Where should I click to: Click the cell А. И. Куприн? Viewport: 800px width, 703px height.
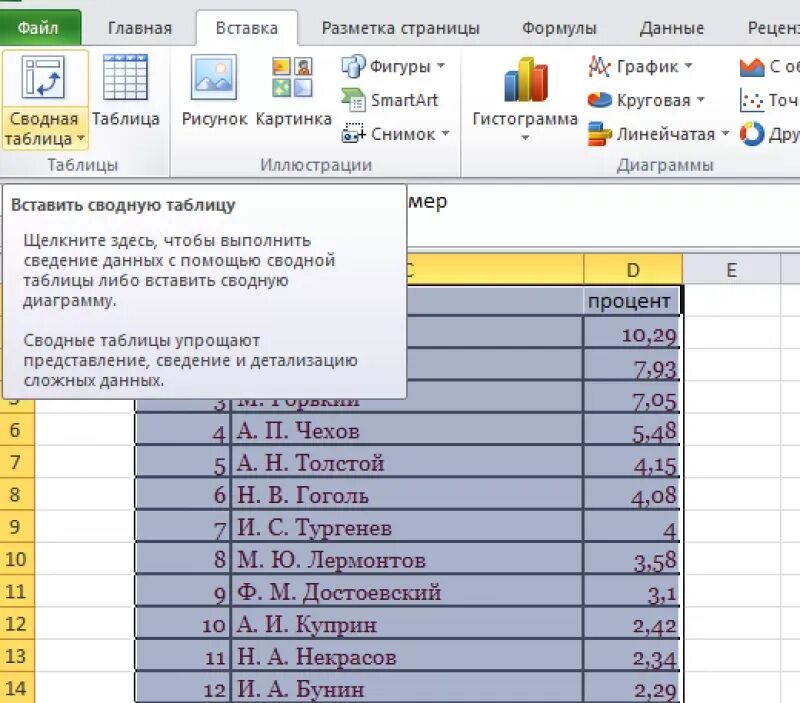[407, 623]
